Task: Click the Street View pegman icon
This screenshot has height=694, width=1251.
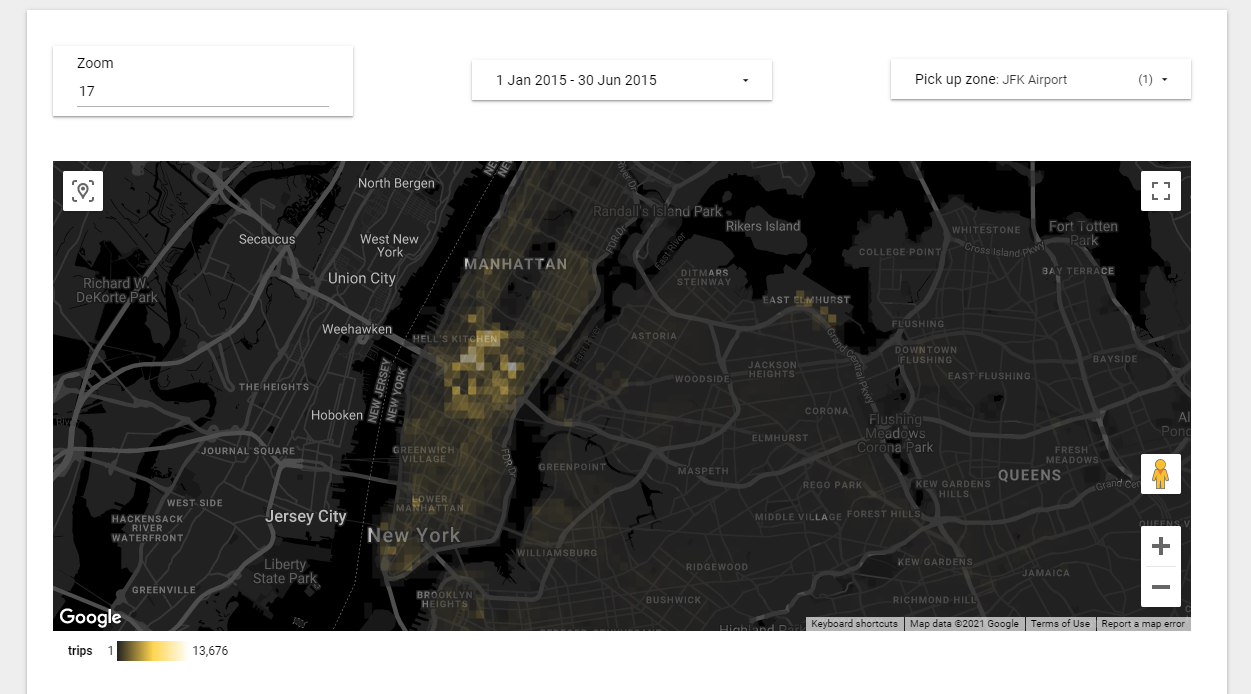Action: (1161, 474)
